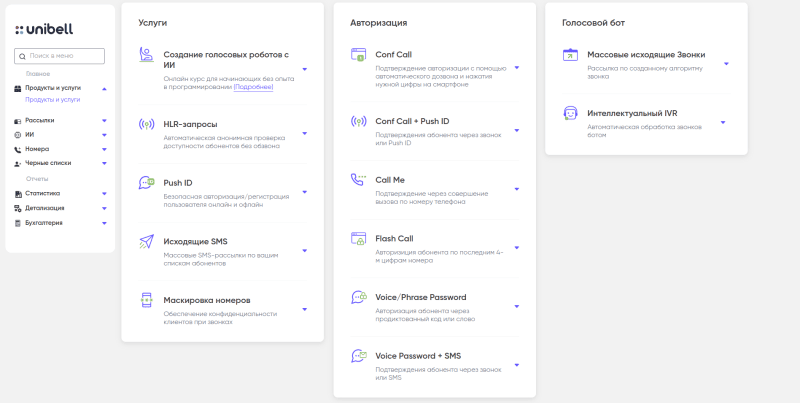Expand the Conf Call service arrow
Viewport: 800px width, 403px height.
pos(516,69)
